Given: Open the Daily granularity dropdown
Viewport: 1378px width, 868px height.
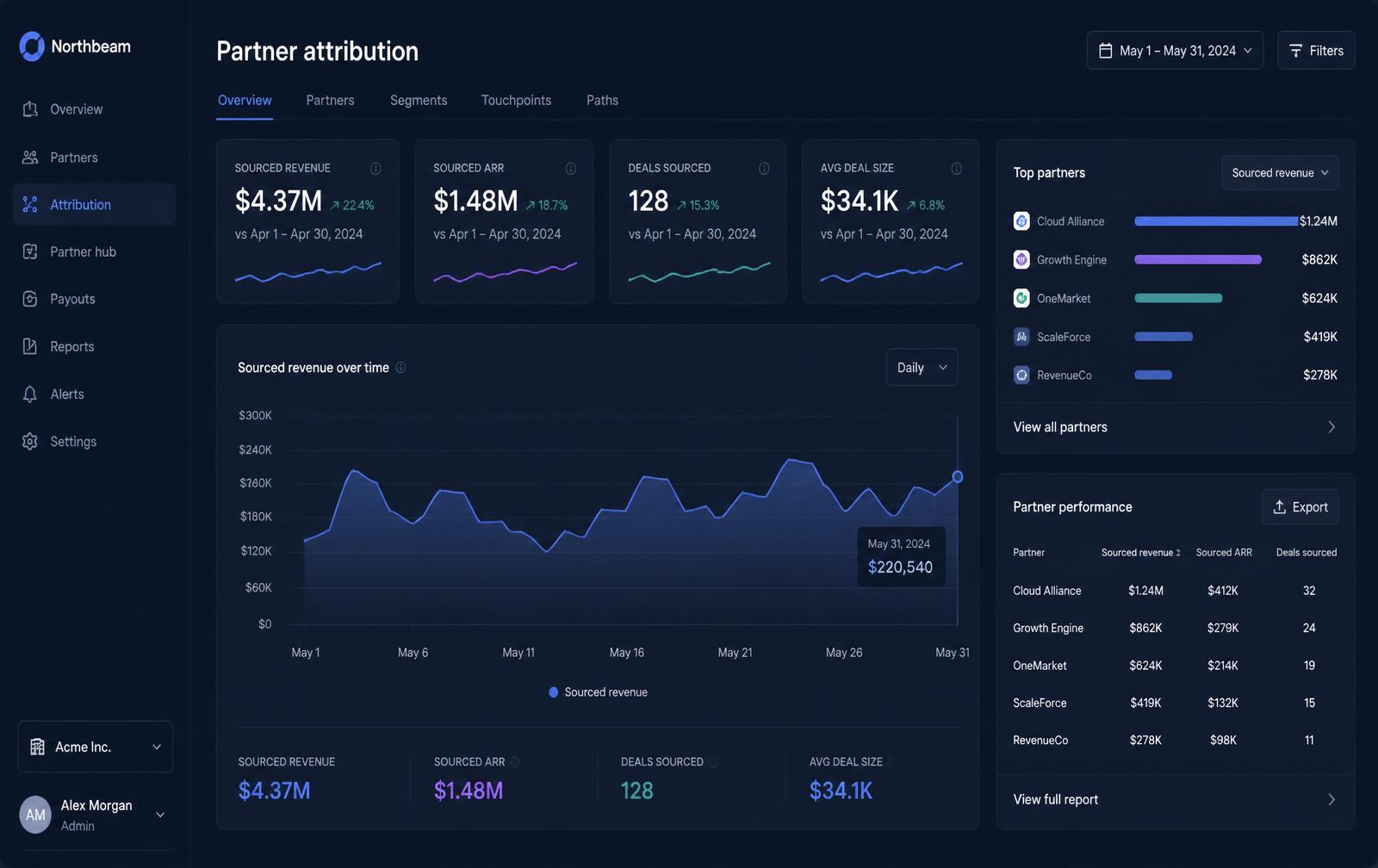Looking at the screenshot, I should 922,368.
